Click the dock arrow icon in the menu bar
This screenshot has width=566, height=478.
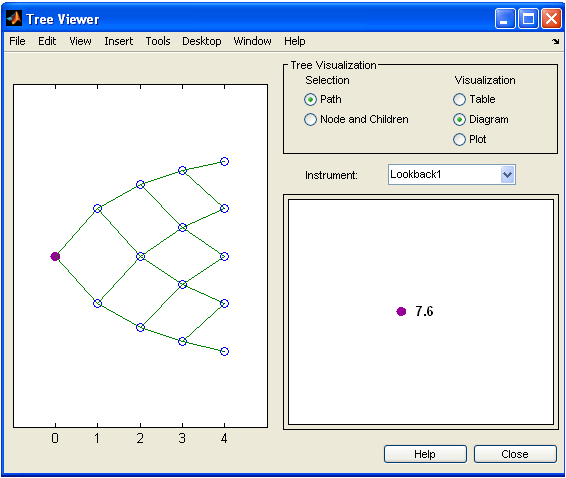556,42
